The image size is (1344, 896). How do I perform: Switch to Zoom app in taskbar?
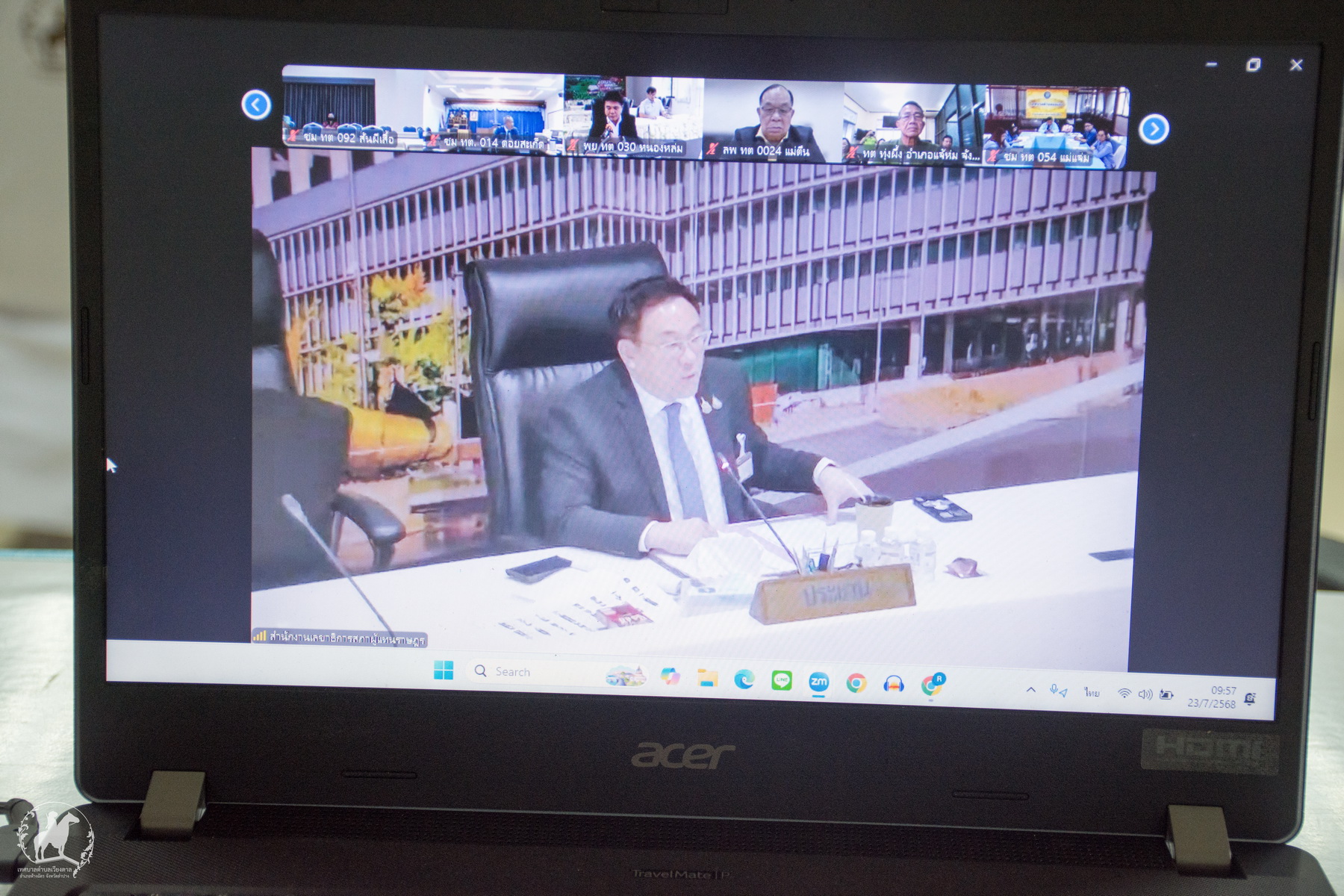pyautogui.click(x=819, y=682)
